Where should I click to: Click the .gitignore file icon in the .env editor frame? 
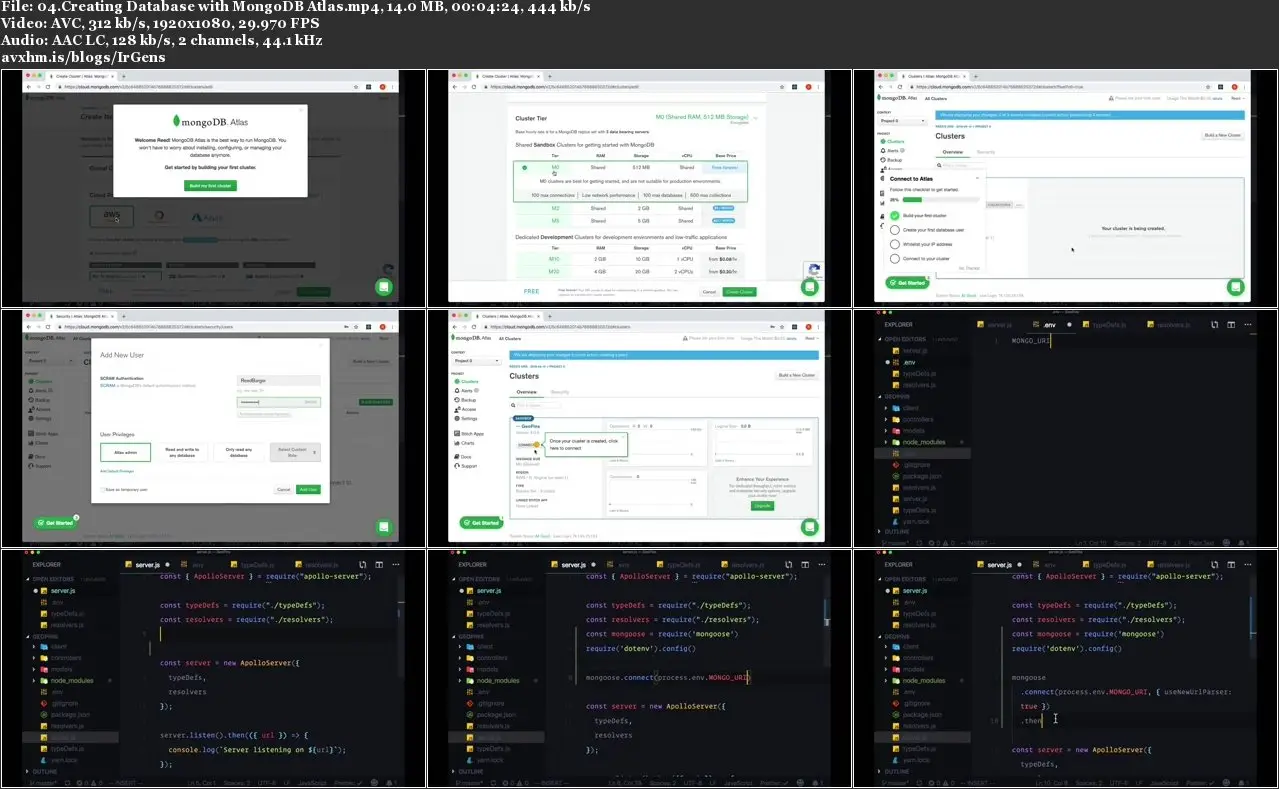coord(895,464)
